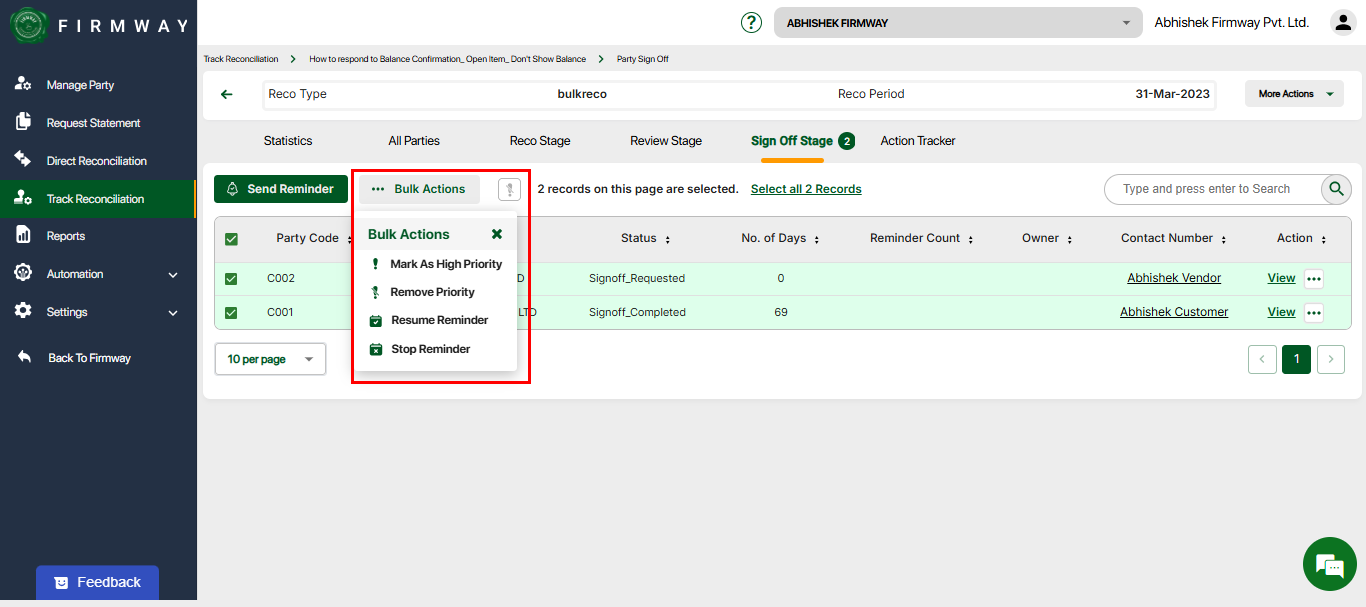Click the Send Reminder button

coord(280,189)
